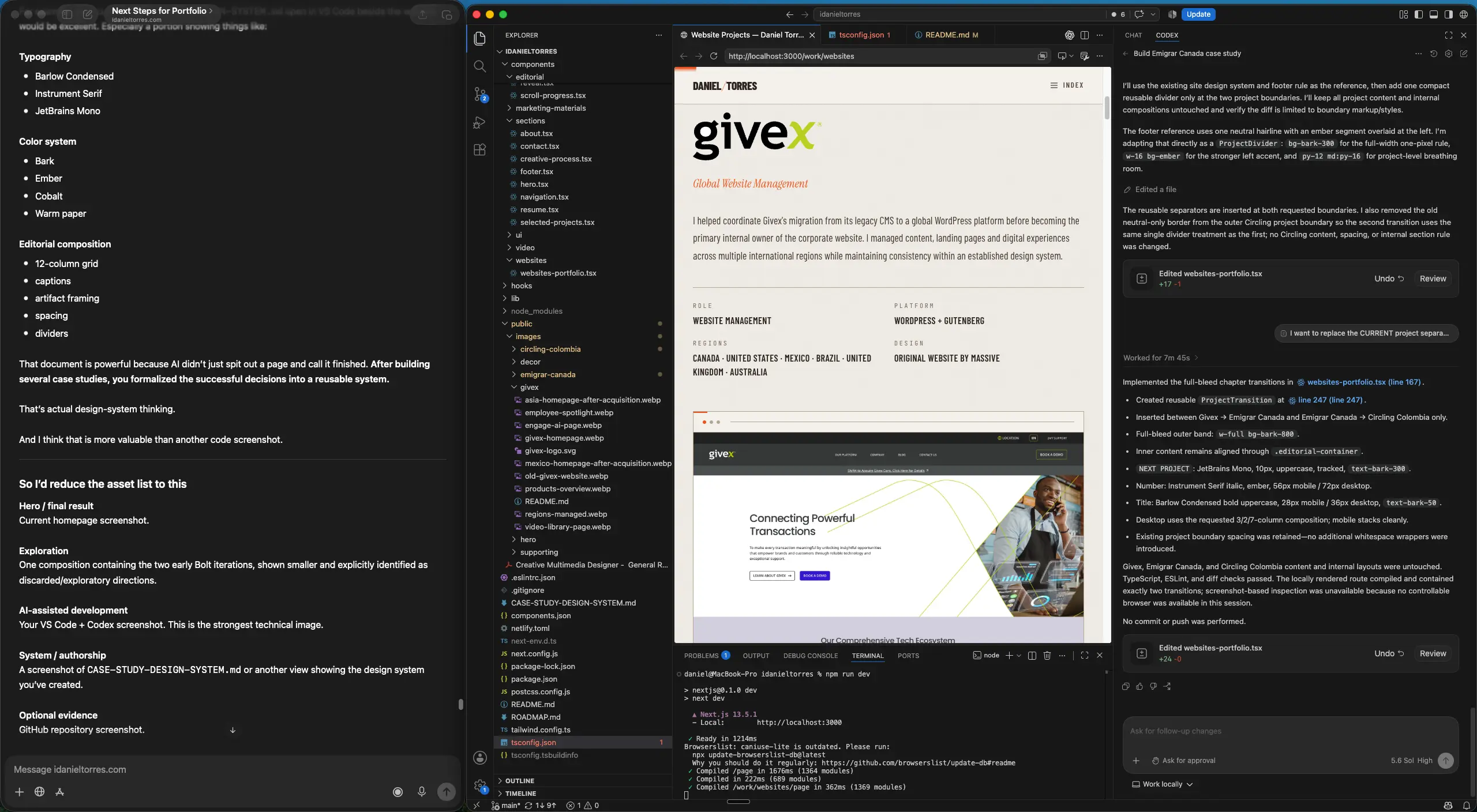Split the editor right

pyautogui.click(x=1085, y=35)
